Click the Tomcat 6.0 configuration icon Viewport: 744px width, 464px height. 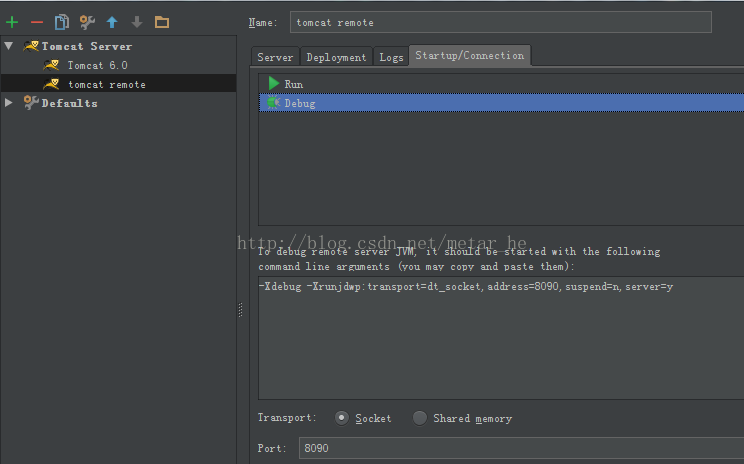click(x=51, y=65)
